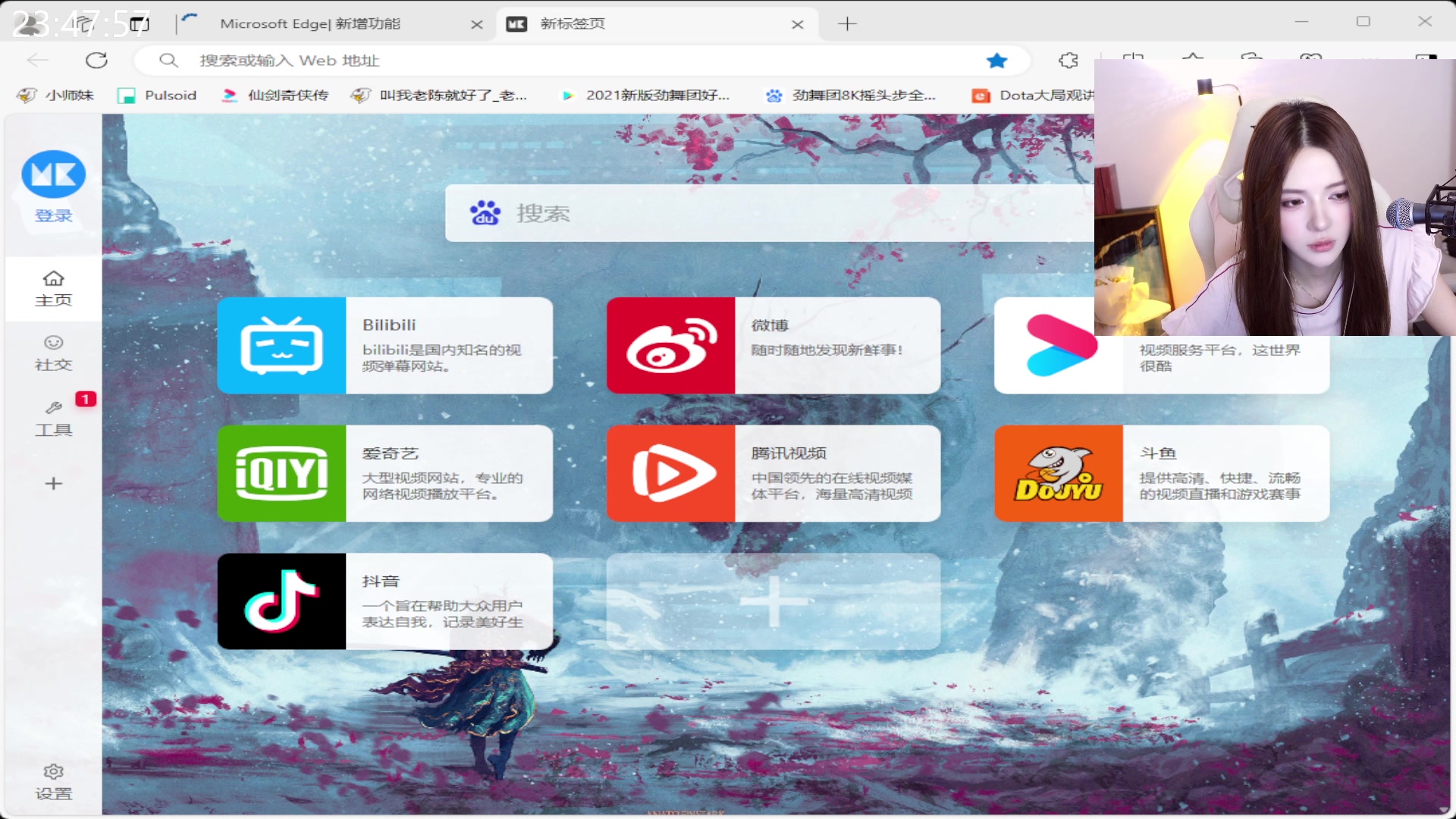The height and width of the screenshot is (819, 1456).
Task: Click the Web address input field
Action: [582, 61]
